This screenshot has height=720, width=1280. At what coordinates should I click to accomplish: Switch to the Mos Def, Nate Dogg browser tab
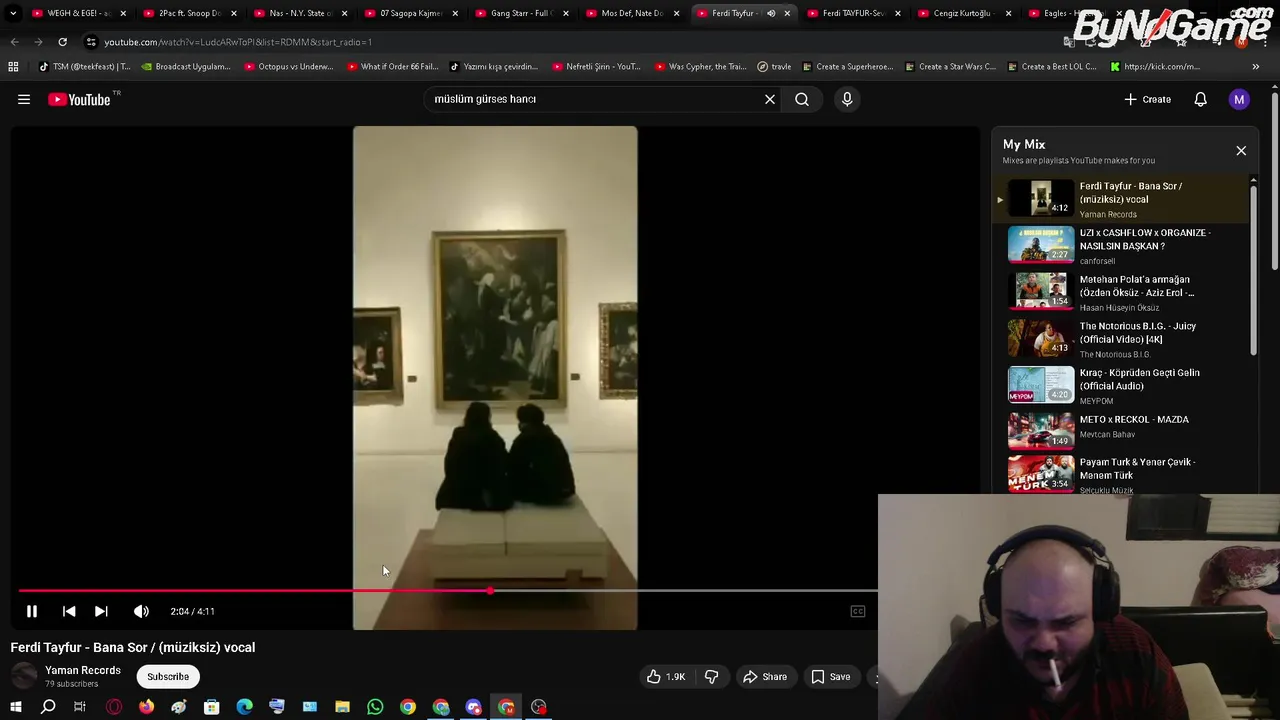(631, 13)
